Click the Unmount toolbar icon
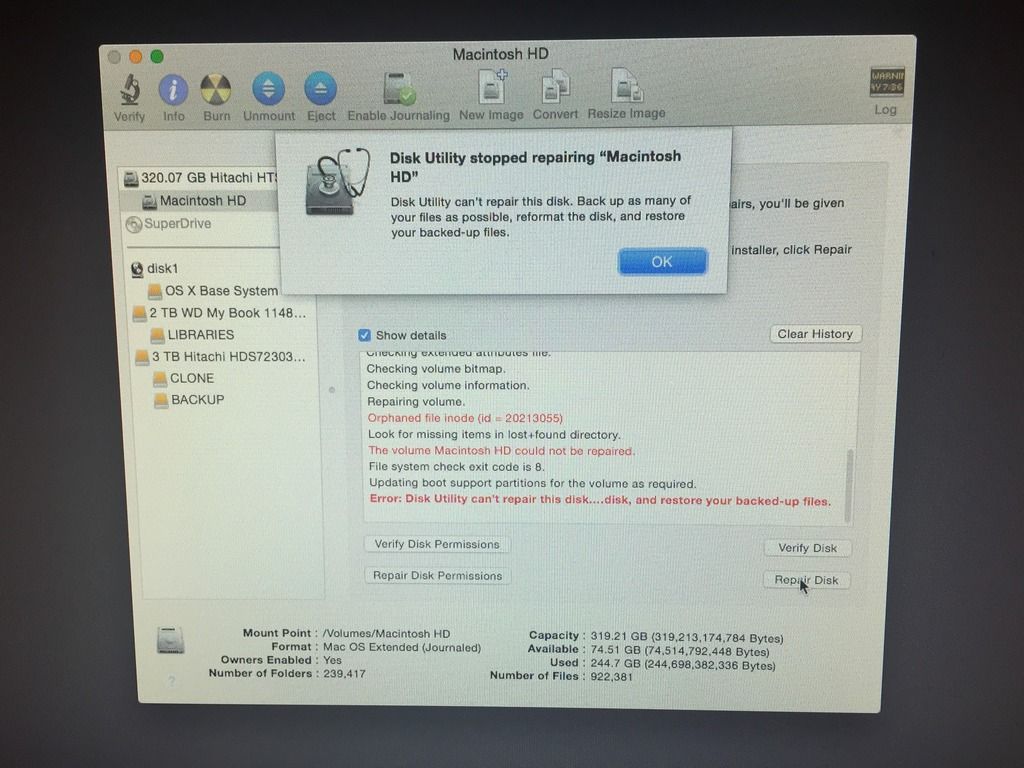The height and width of the screenshot is (768, 1024). tap(268, 89)
